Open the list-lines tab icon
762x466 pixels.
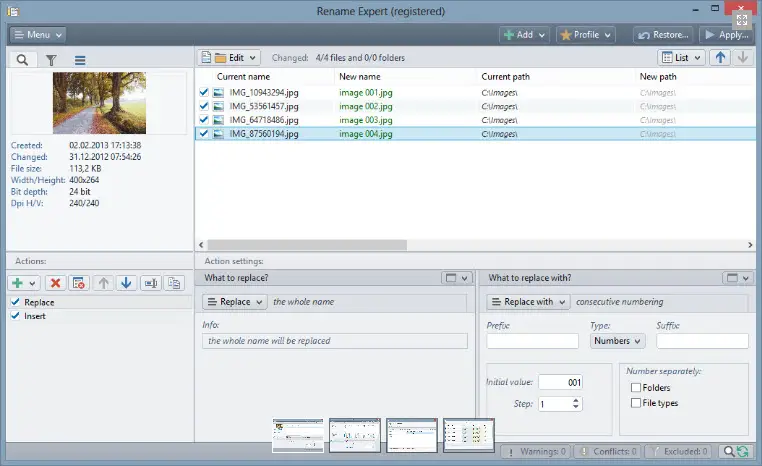click(x=80, y=60)
